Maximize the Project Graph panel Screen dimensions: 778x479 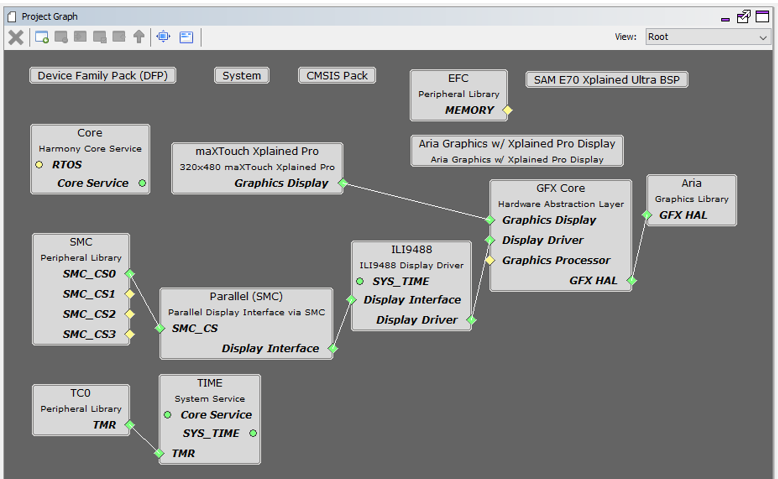tap(762, 16)
